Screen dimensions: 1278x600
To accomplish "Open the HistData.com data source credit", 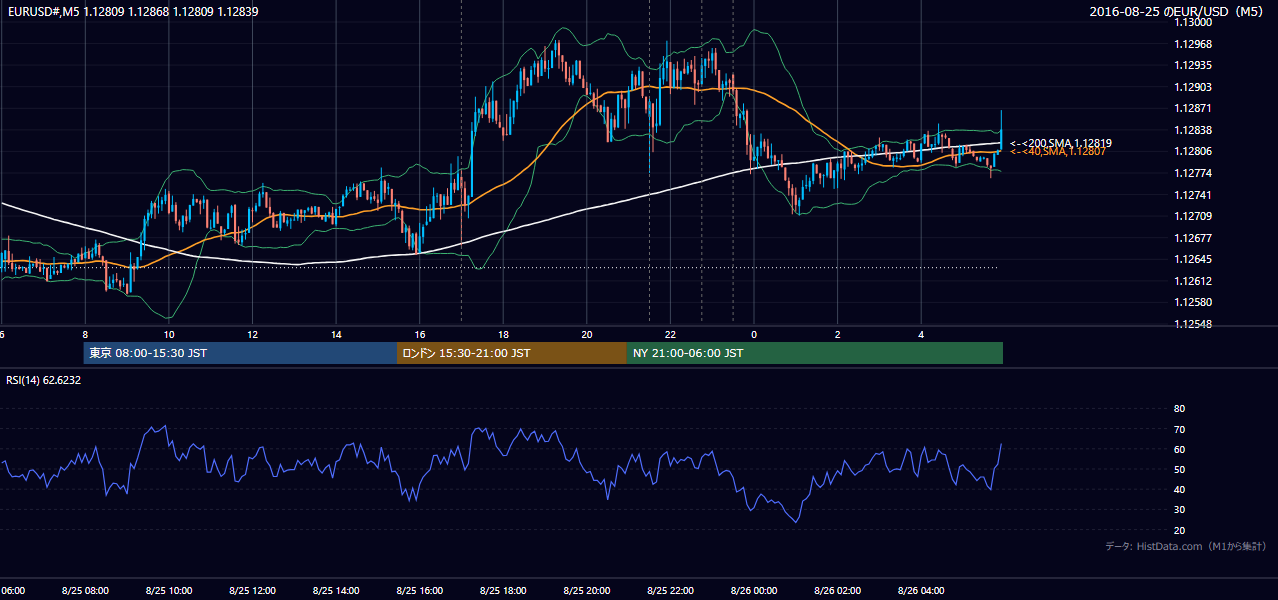I will click(1186, 546).
